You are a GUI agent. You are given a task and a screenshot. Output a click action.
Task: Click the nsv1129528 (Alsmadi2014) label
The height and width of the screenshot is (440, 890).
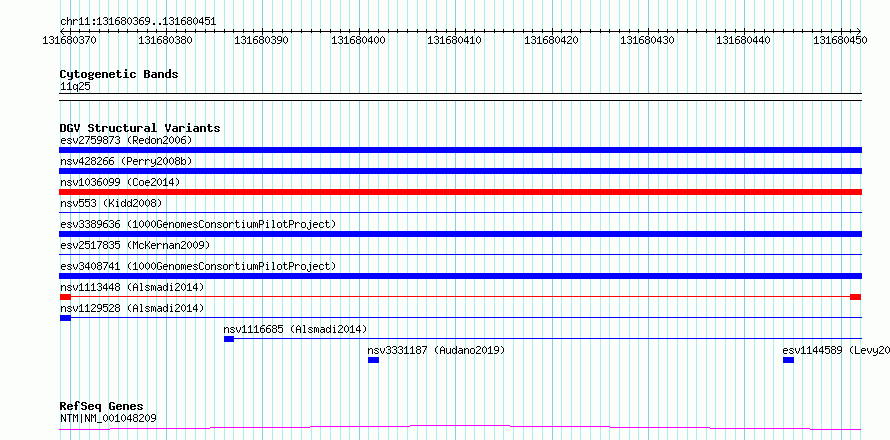pyautogui.click(x=132, y=308)
